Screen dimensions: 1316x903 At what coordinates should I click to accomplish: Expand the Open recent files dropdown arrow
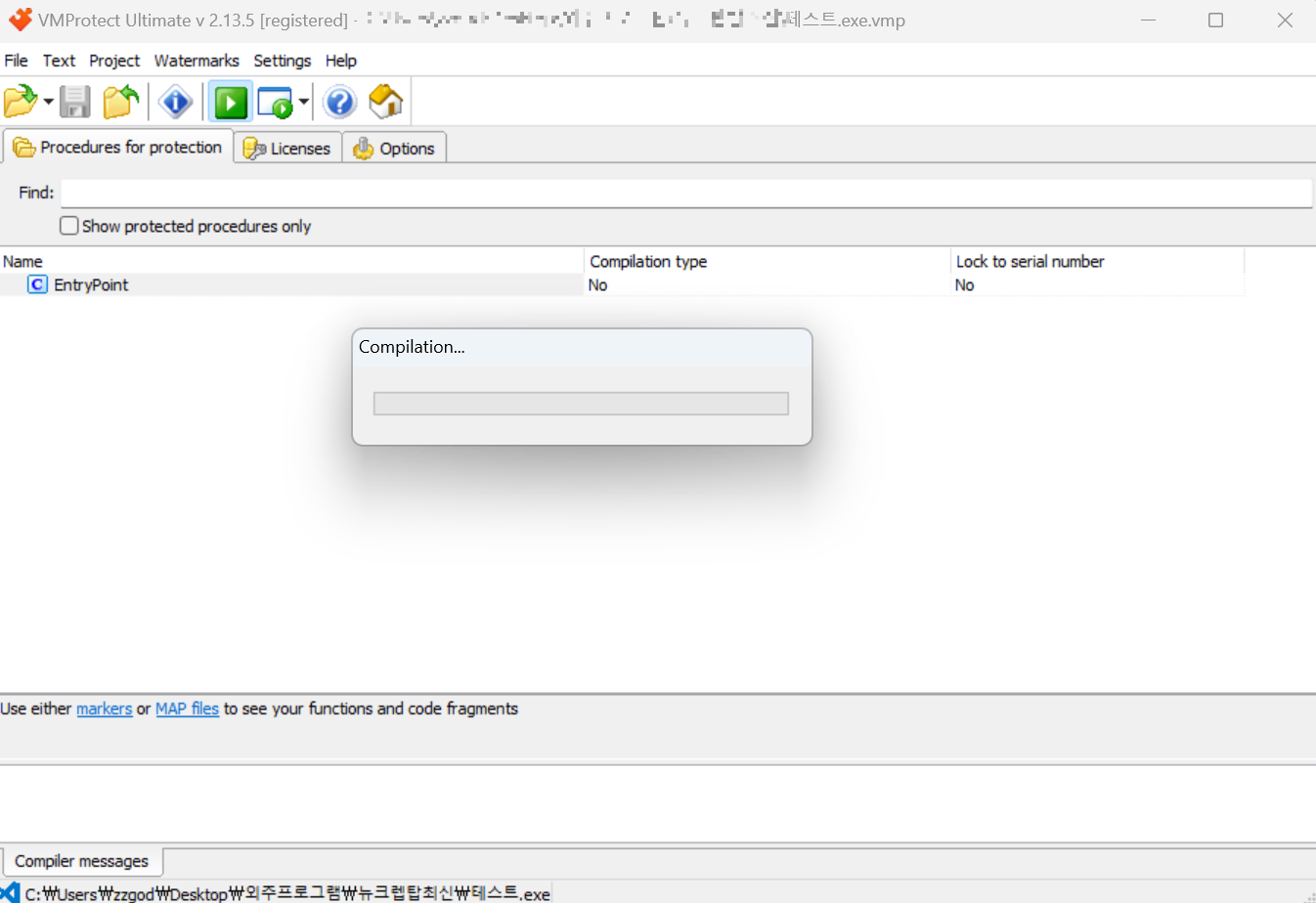[48, 102]
